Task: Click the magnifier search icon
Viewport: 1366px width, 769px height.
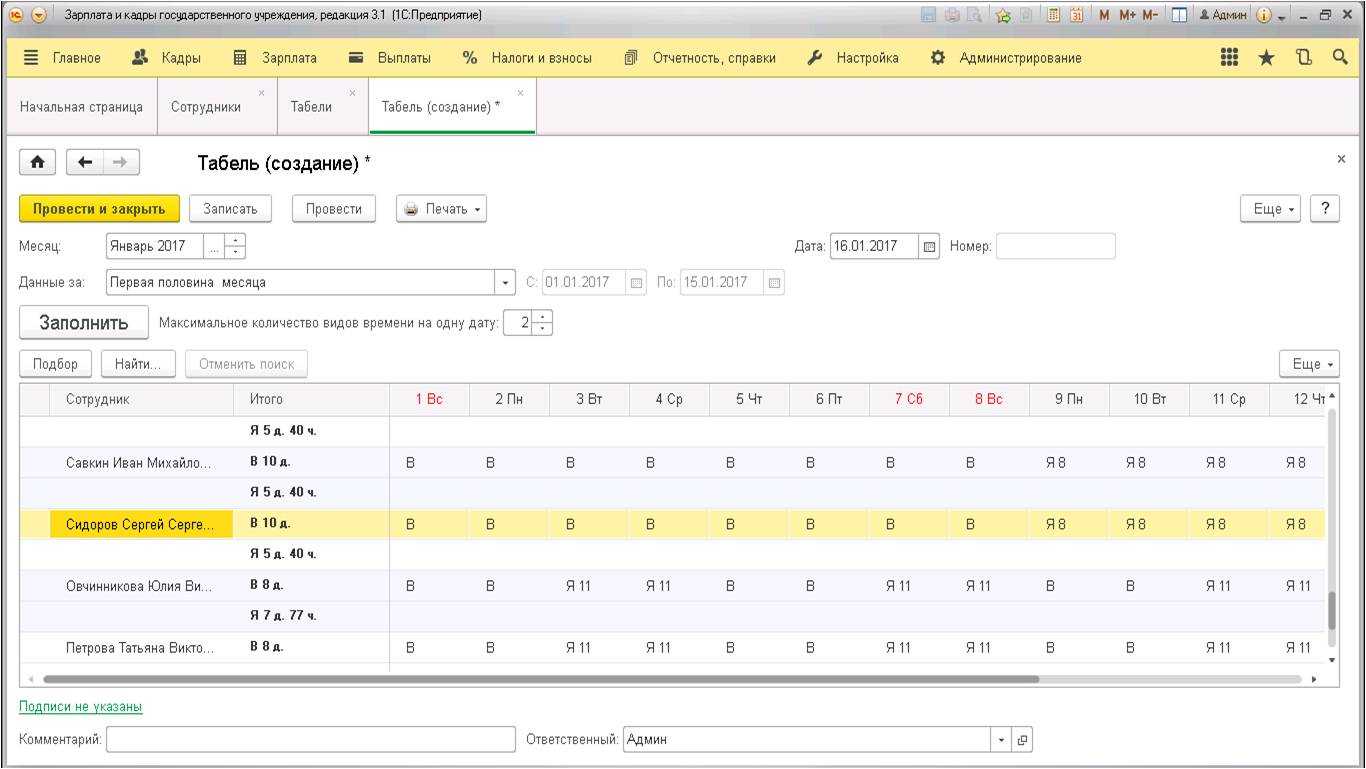Action: point(1340,58)
